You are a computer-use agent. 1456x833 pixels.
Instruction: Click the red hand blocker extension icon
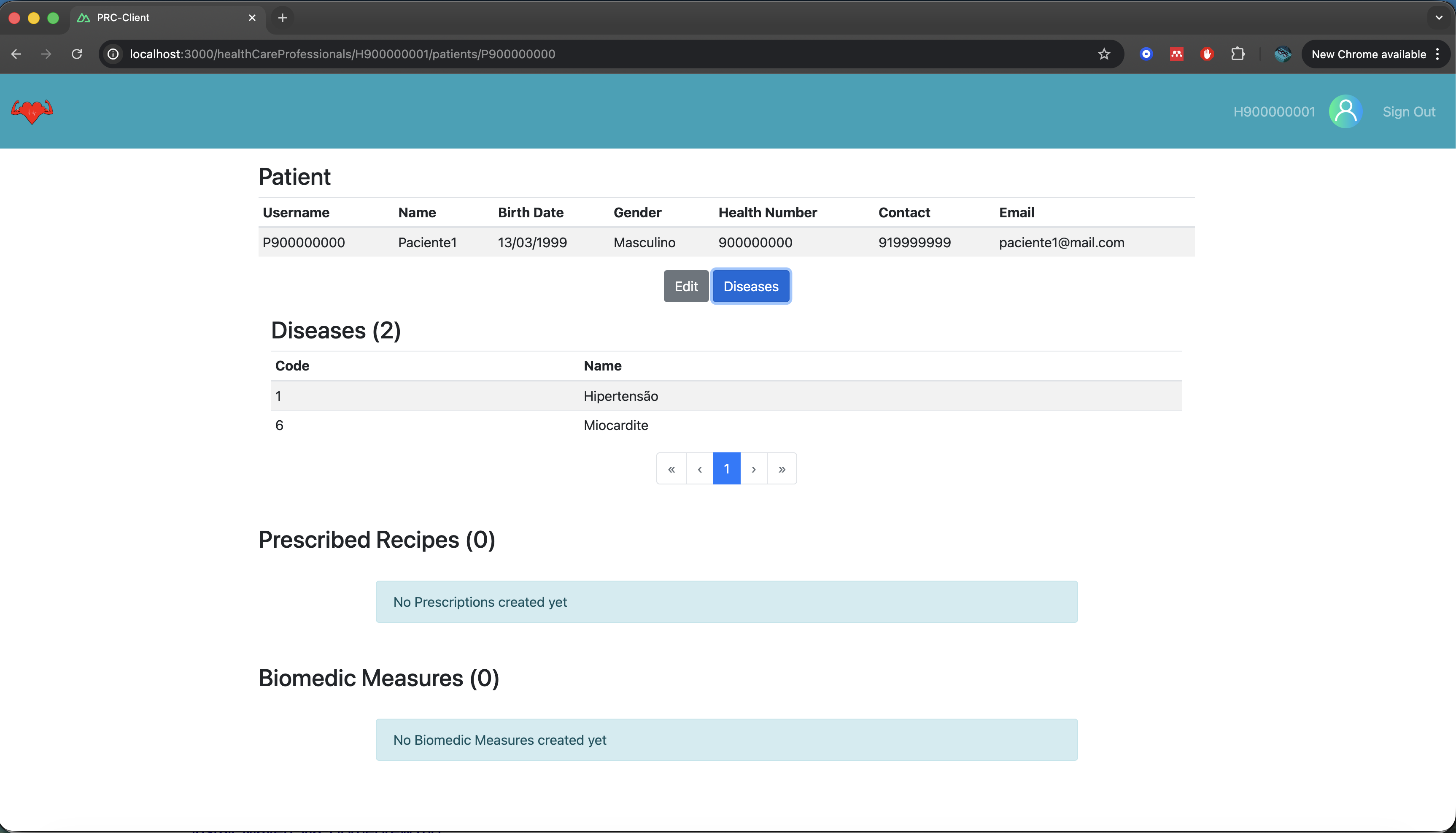pos(1207,54)
